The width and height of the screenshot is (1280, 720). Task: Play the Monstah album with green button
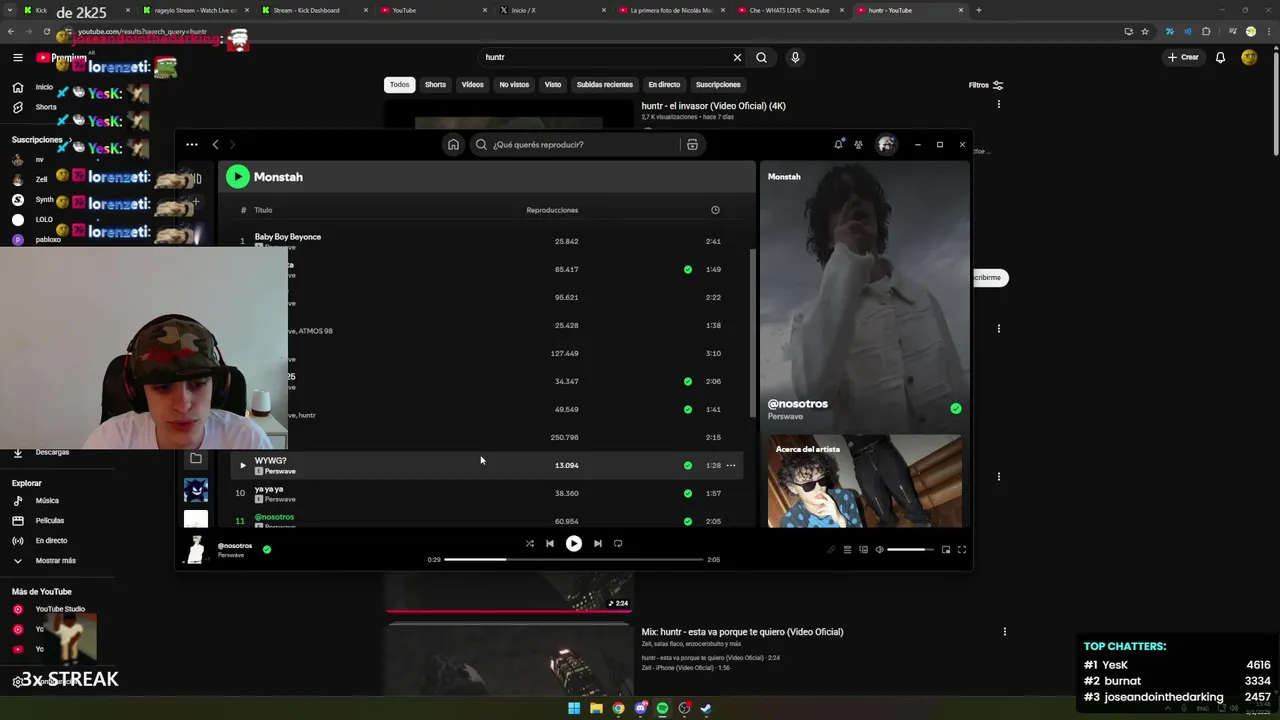[237, 177]
